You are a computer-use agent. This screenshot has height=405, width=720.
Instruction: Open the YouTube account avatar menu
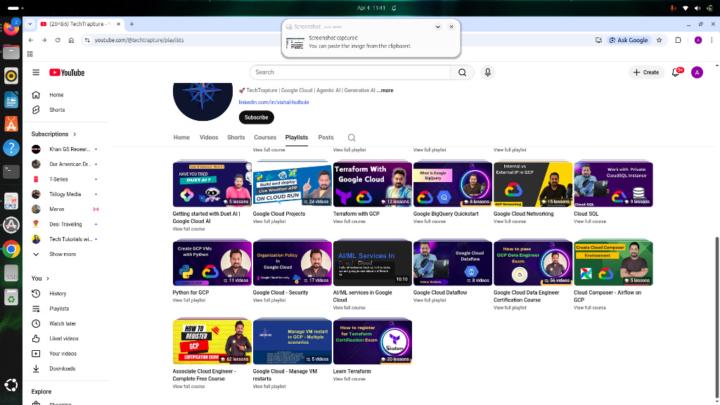(697, 72)
